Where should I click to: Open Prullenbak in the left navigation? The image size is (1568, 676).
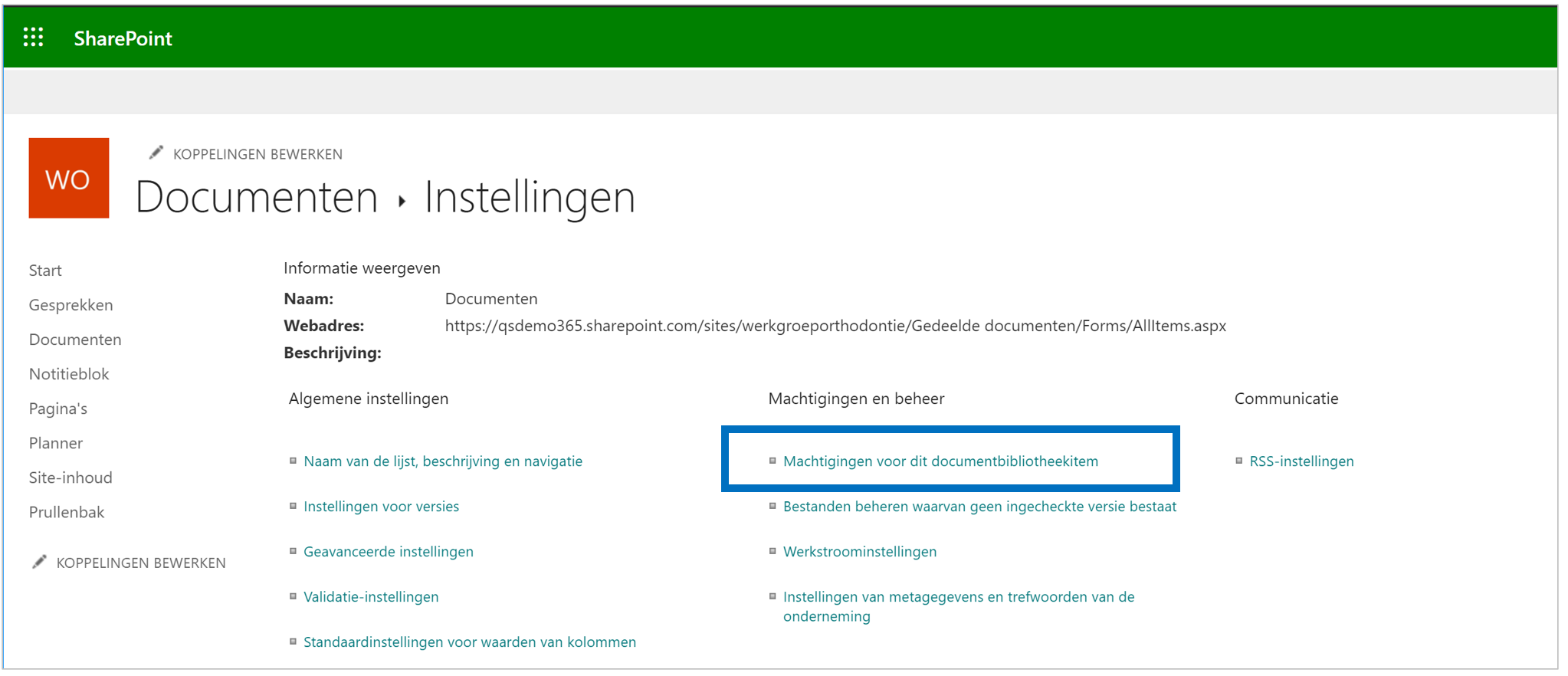pos(67,512)
